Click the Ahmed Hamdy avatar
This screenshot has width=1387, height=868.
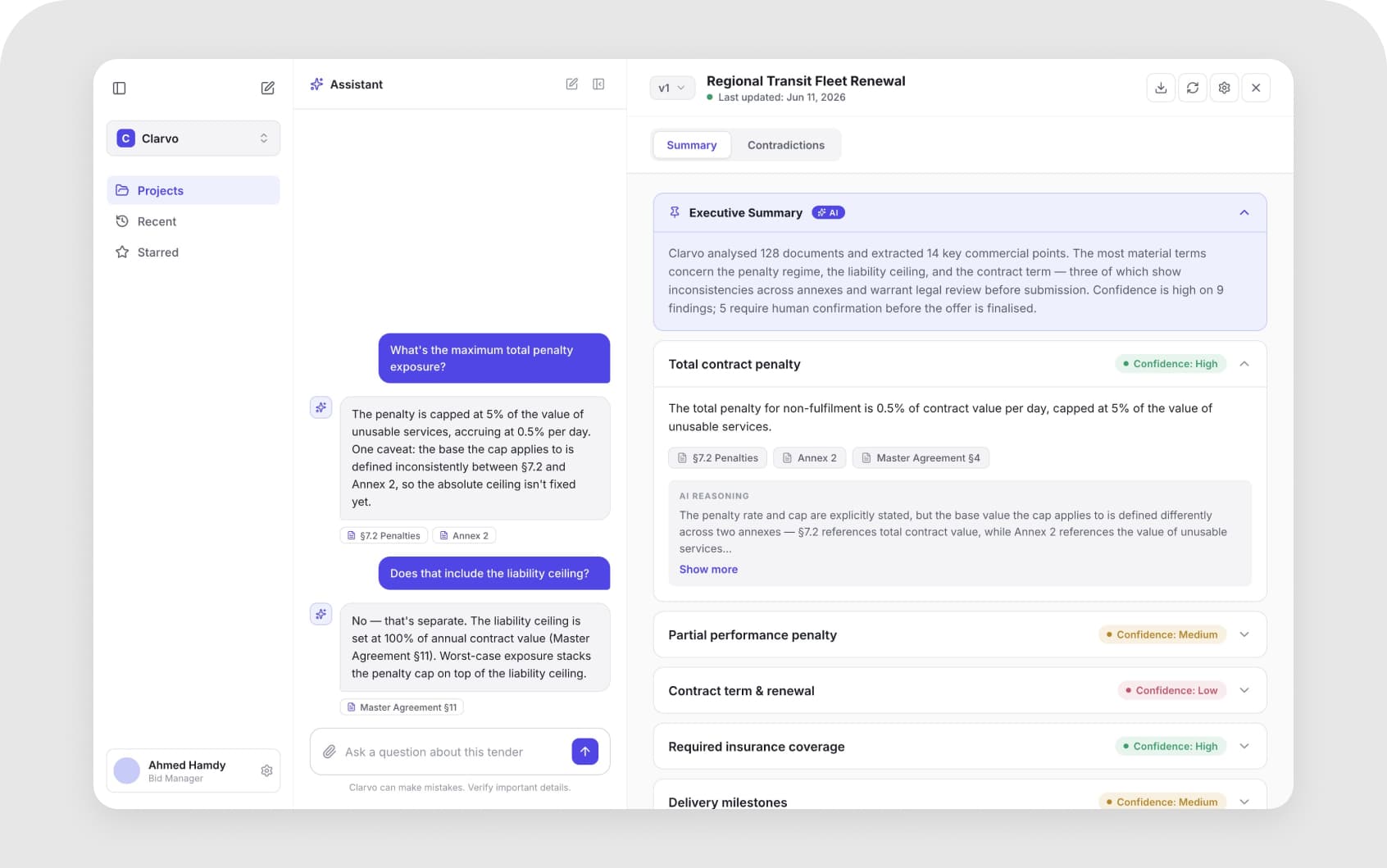(127, 770)
